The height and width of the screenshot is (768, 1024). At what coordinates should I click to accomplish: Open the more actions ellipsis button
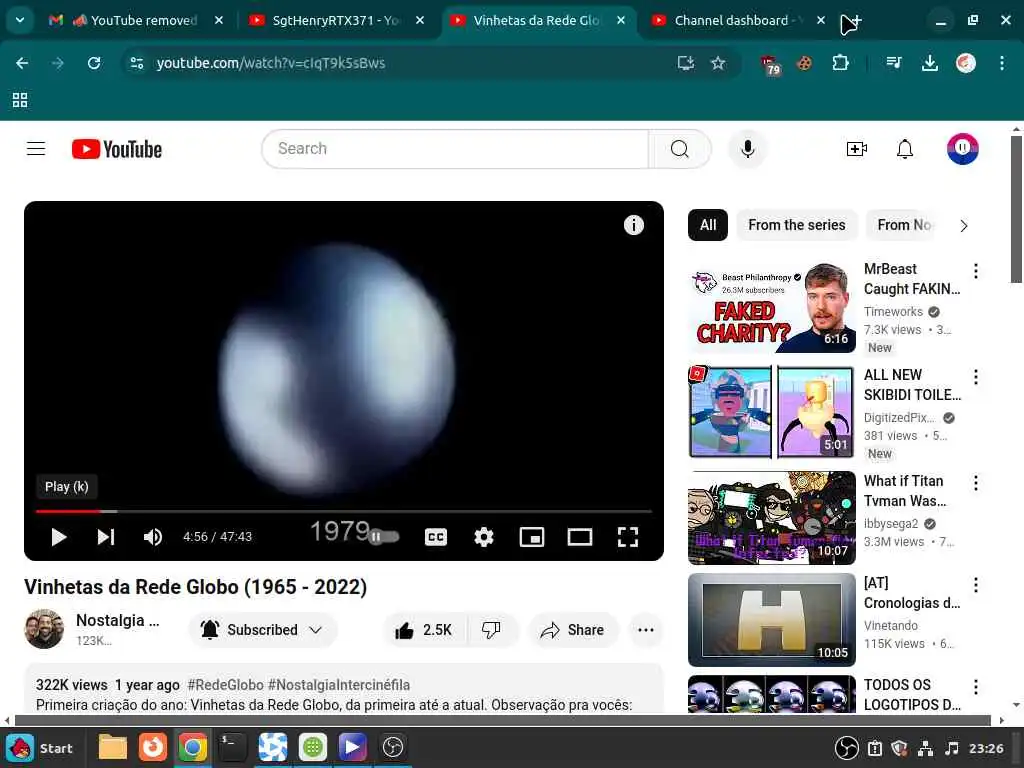646,630
